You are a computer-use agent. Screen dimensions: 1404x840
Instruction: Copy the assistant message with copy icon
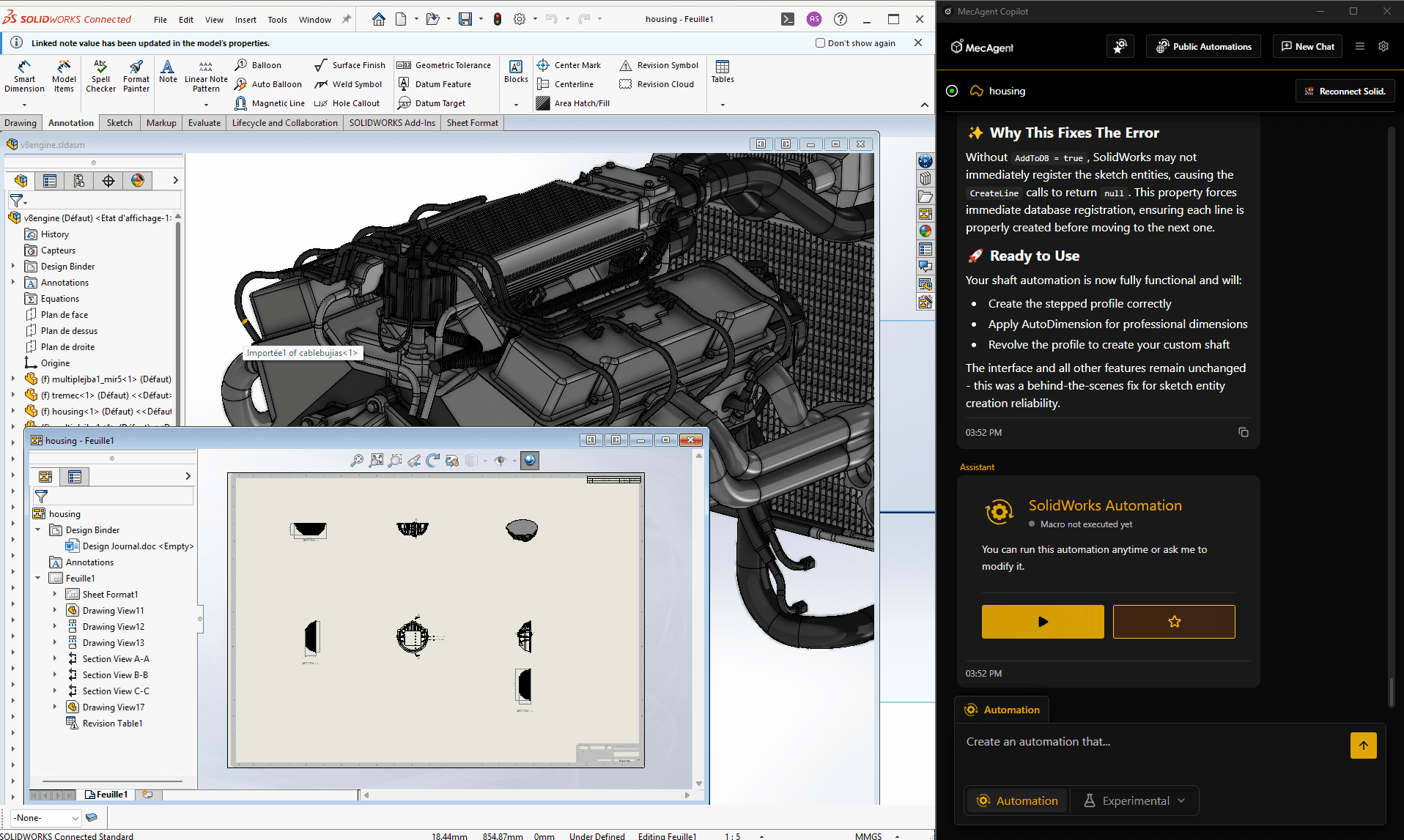[1243, 432]
